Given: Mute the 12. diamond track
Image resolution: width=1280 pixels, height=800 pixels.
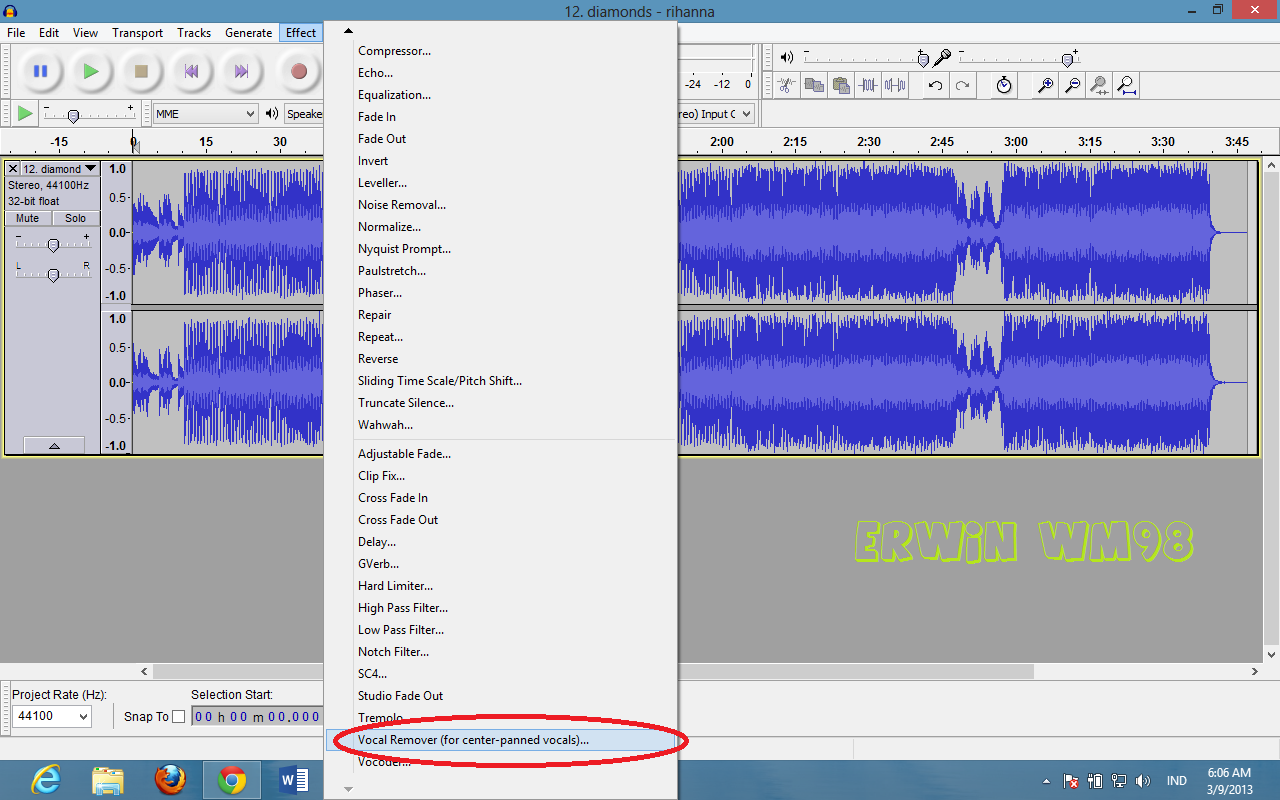Looking at the screenshot, I should [28, 218].
